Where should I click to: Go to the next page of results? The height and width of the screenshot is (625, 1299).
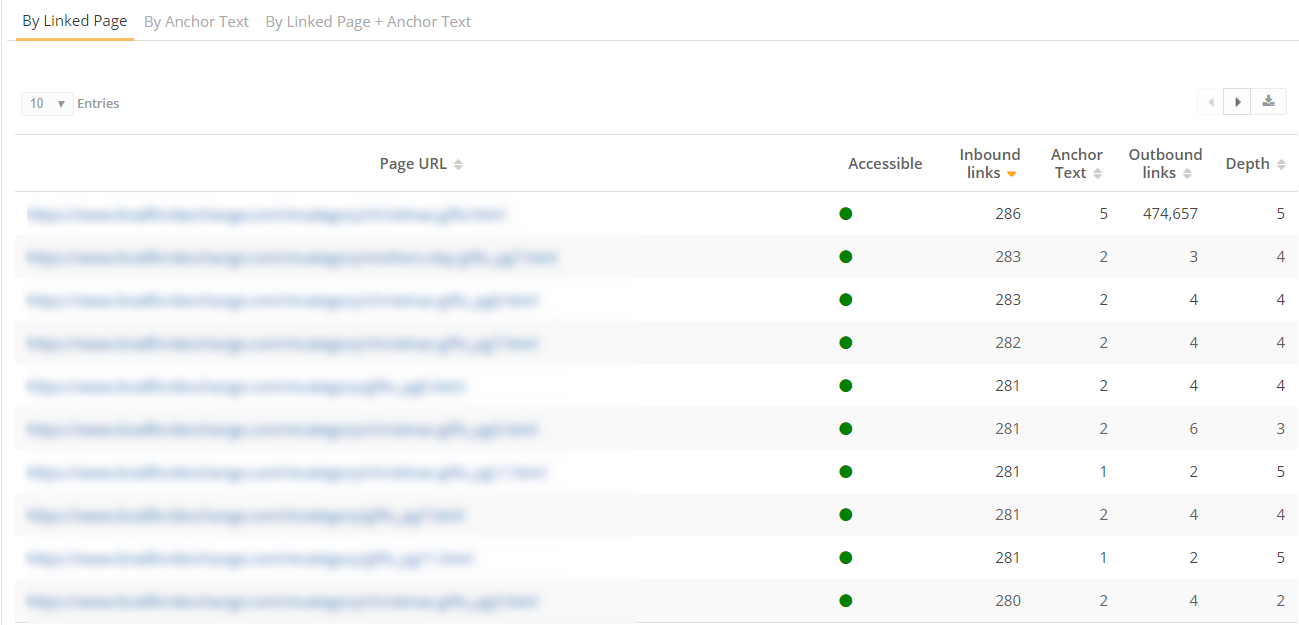1237,102
